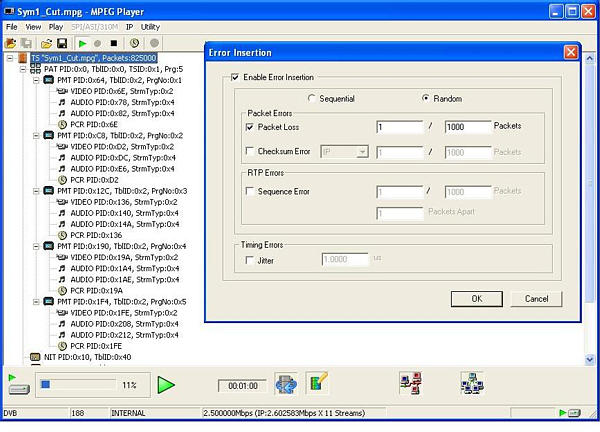Click the edit notes icon in bottom bar
The image size is (600, 432).
coord(318,384)
